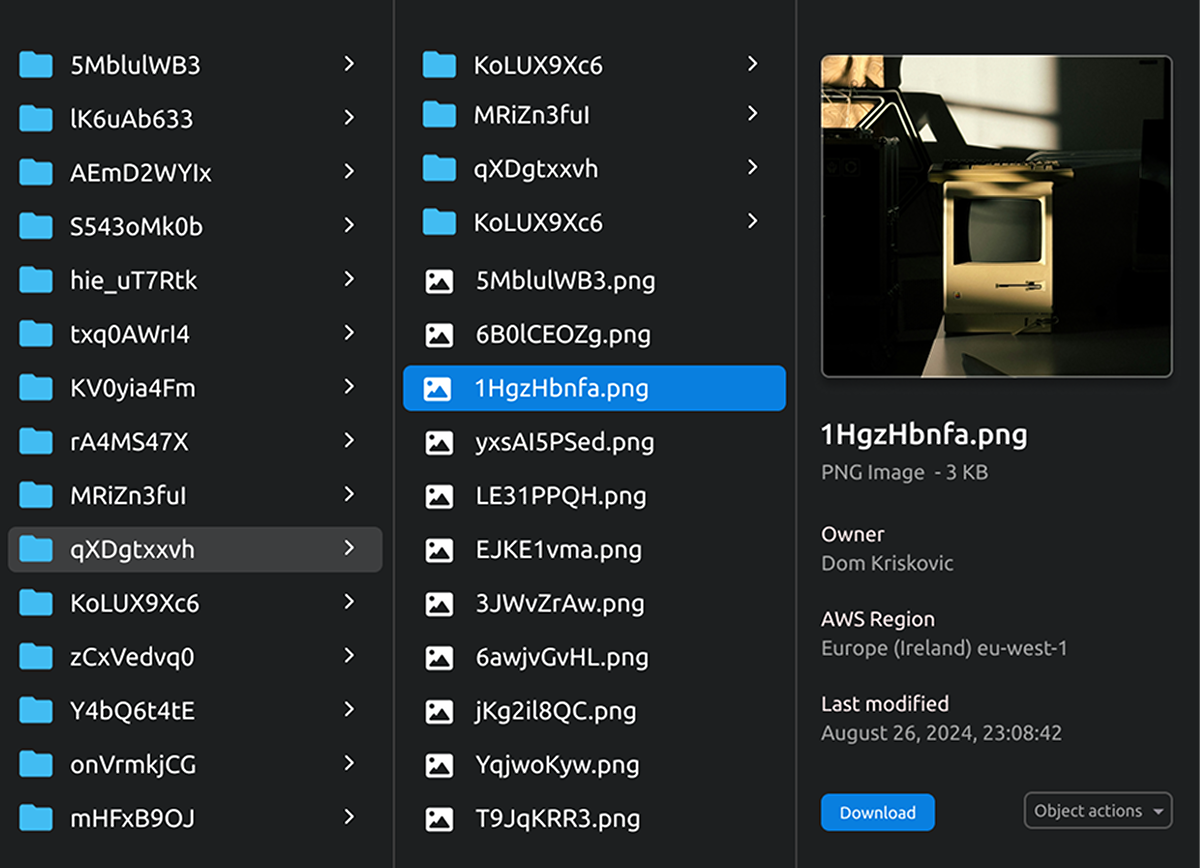Click image icon in highlighted 1HgzHbnfa.png row

tap(437, 389)
